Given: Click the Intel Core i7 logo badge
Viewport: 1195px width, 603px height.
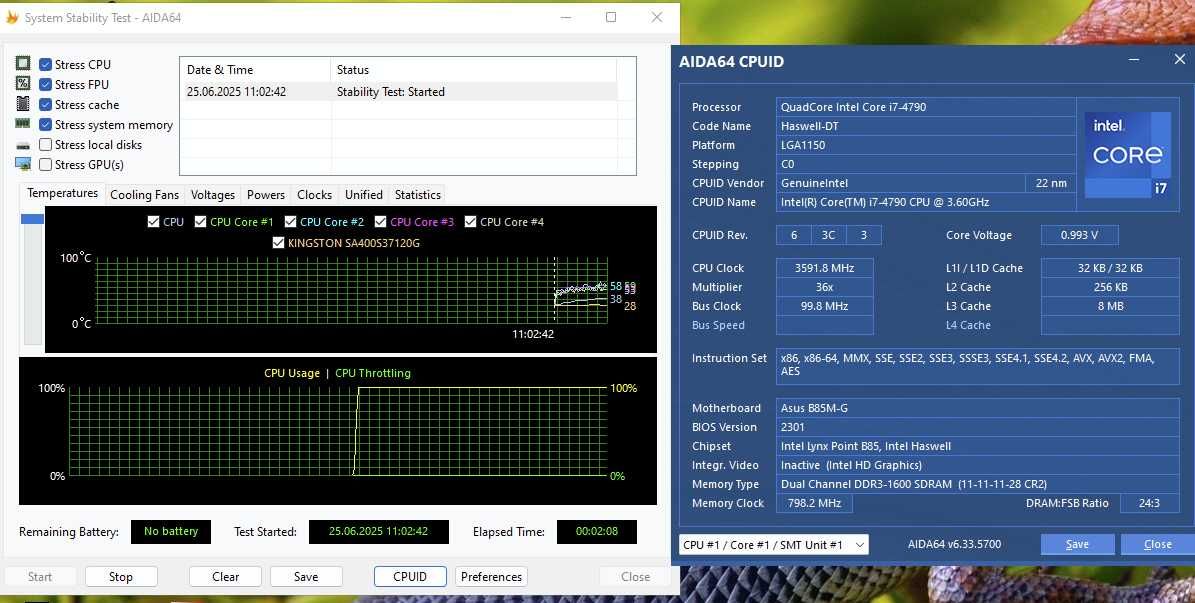Looking at the screenshot, I should point(1128,155).
